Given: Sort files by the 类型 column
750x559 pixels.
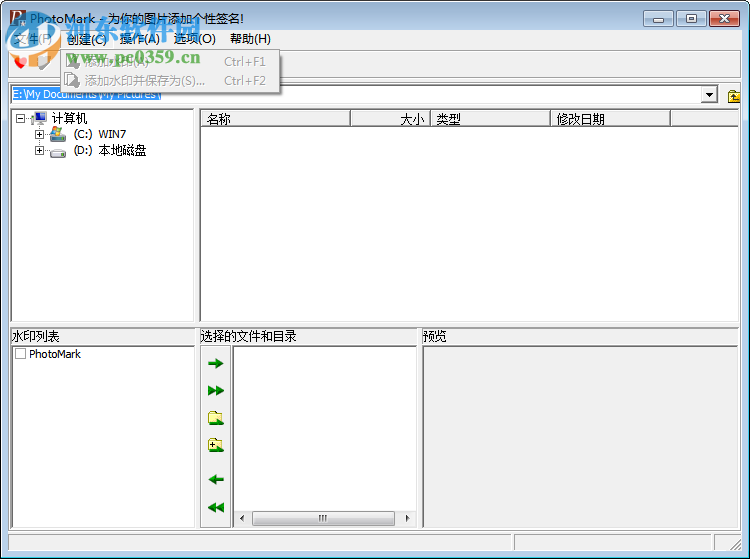Looking at the screenshot, I should pyautogui.click(x=491, y=119).
